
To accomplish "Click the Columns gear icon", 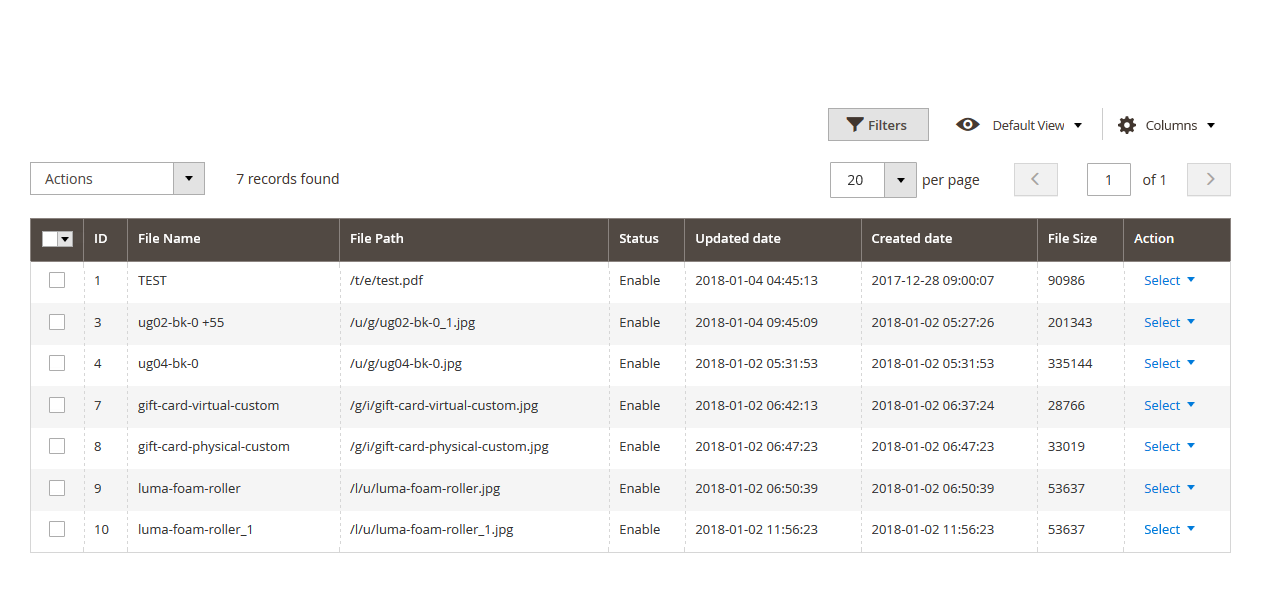I will click(1127, 125).
